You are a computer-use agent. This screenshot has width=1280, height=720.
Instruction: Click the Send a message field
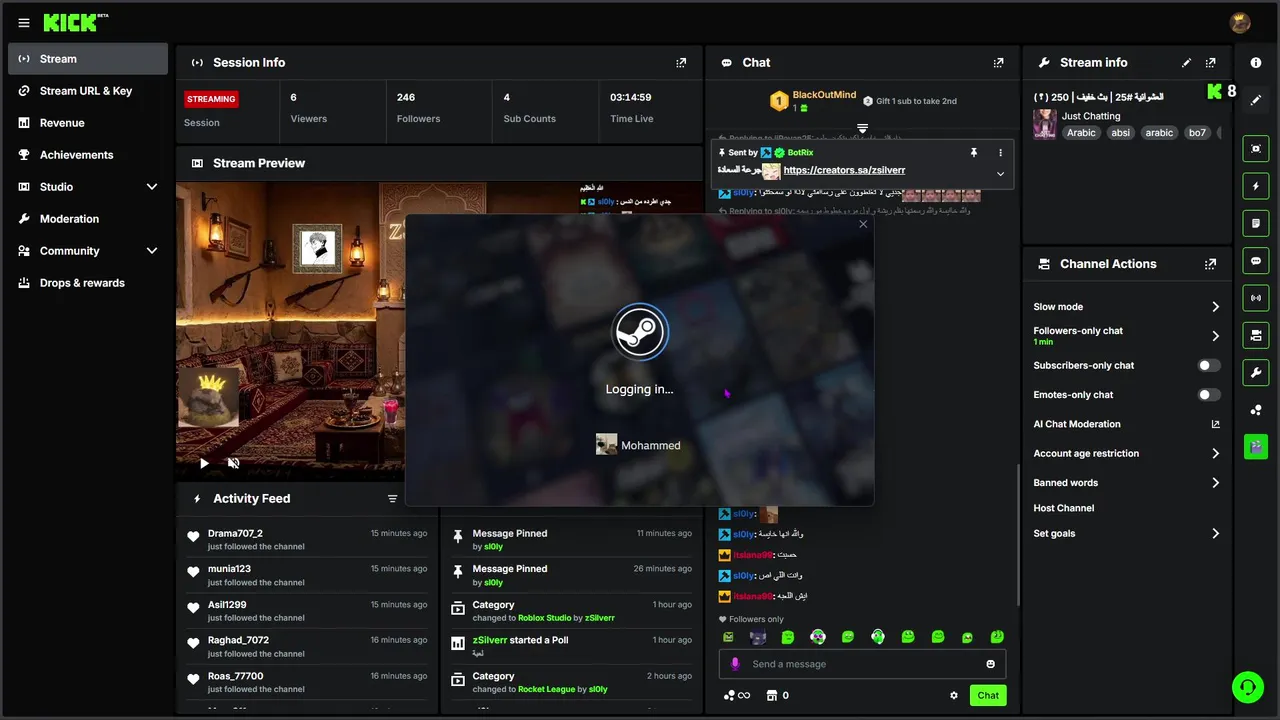tap(862, 664)
